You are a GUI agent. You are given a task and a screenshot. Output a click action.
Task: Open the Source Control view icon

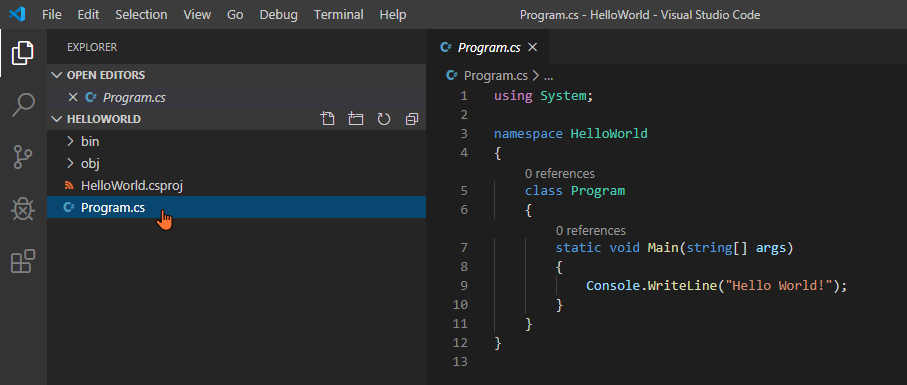(23, 157)
